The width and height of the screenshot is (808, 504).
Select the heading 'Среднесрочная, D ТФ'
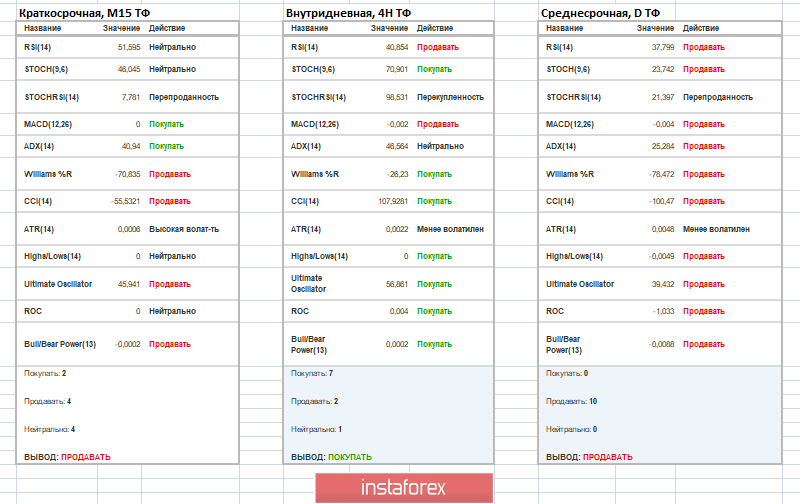600,13
